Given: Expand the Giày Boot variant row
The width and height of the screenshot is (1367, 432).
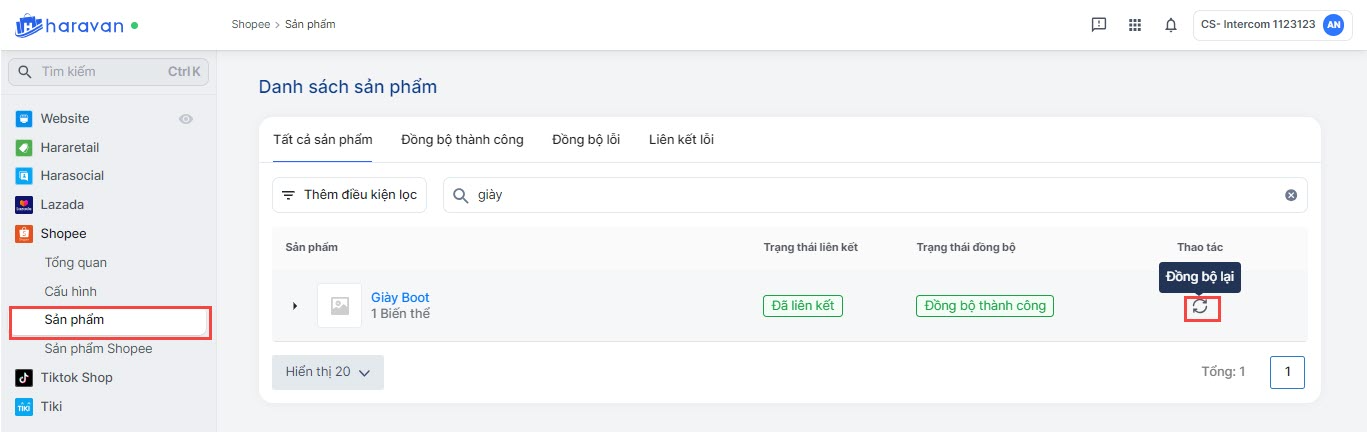Looking at the screenshot, I should [295, 306].
